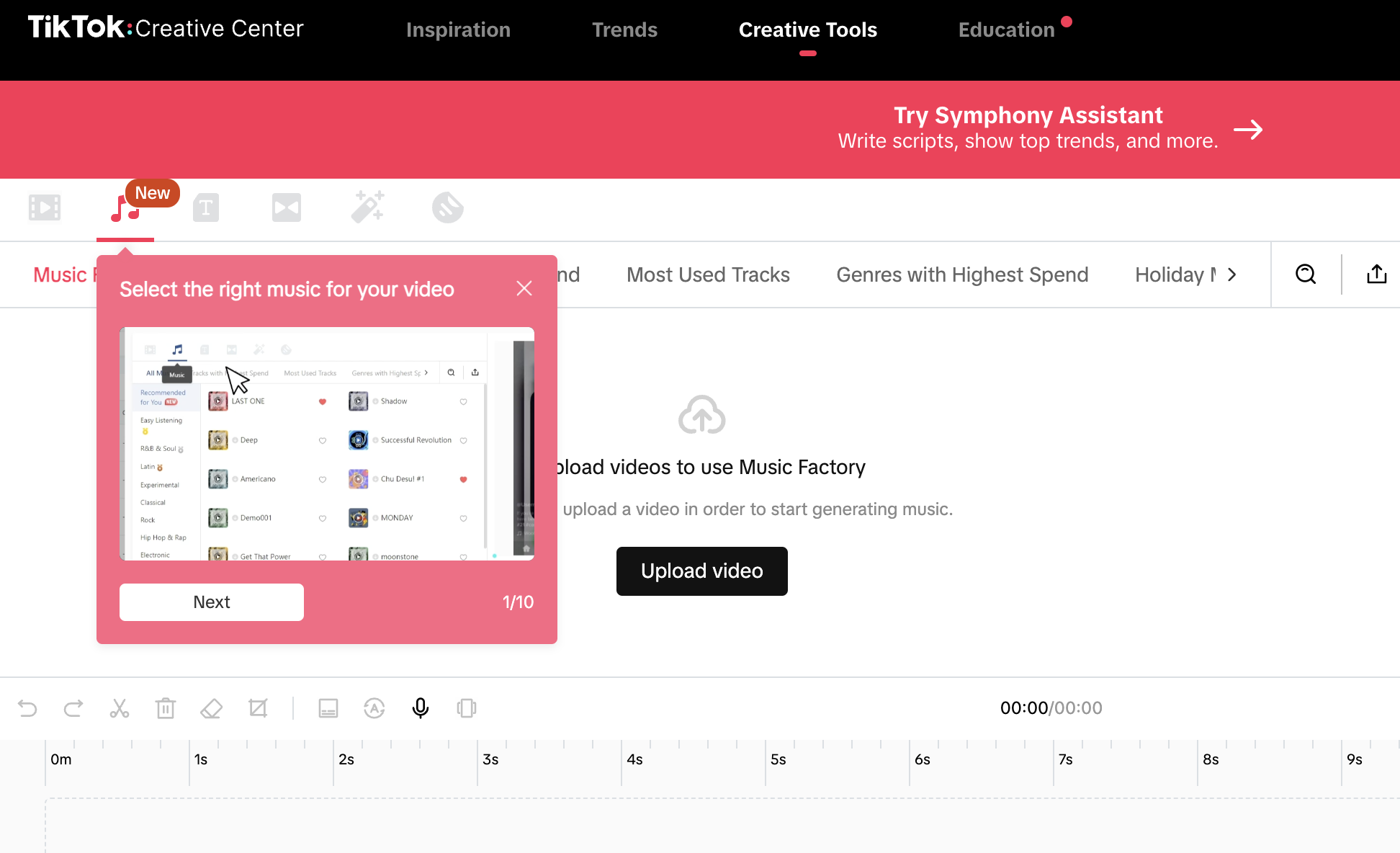Click the 1/10 tutorial step counter
1400x853 pixels.
tap(518, 602)
